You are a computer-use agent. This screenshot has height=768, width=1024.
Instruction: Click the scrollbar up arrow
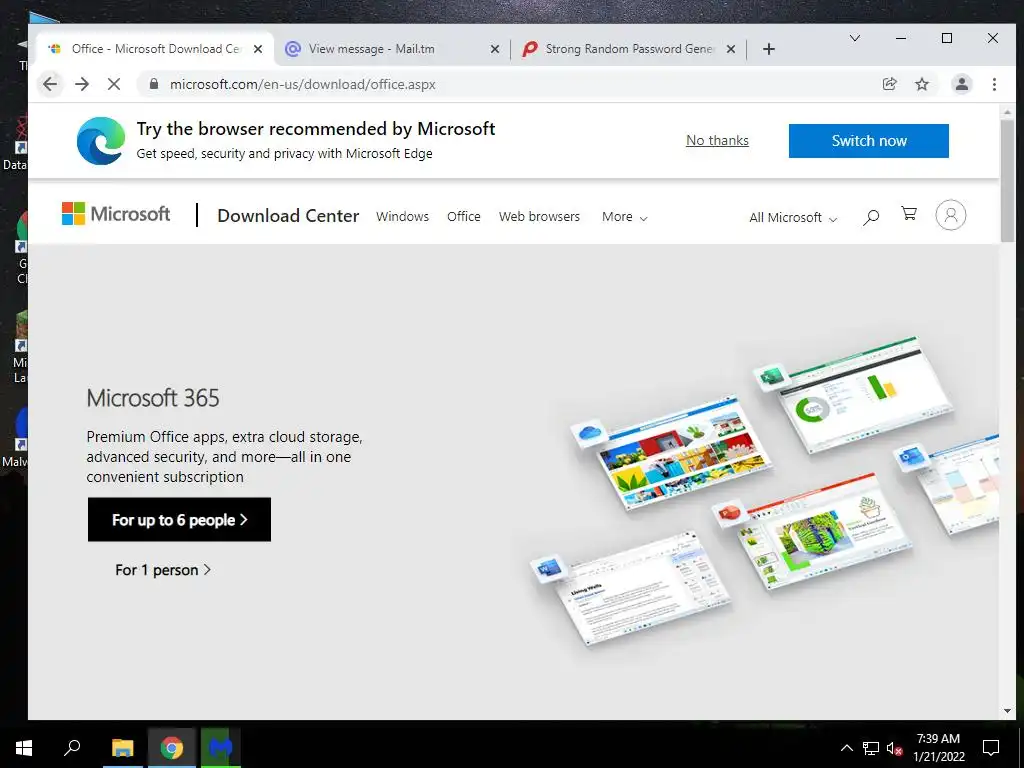(1007, 112)
